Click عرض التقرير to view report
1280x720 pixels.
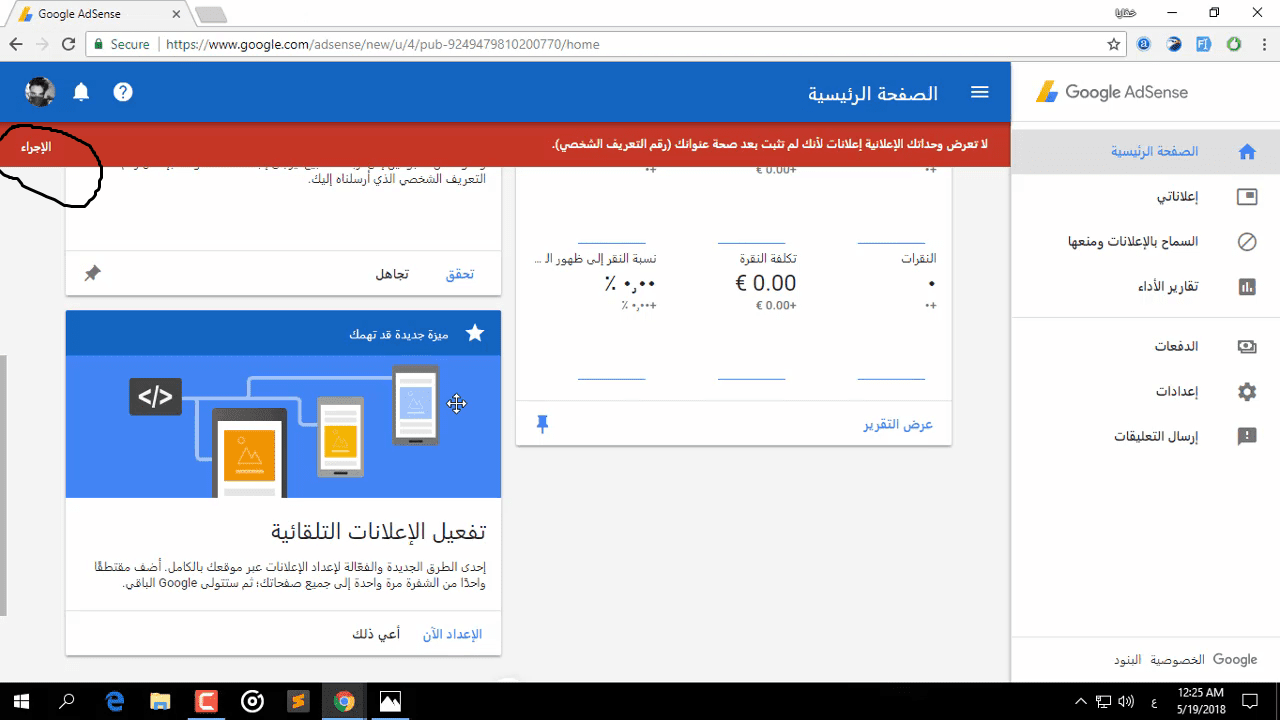[898, 425]
